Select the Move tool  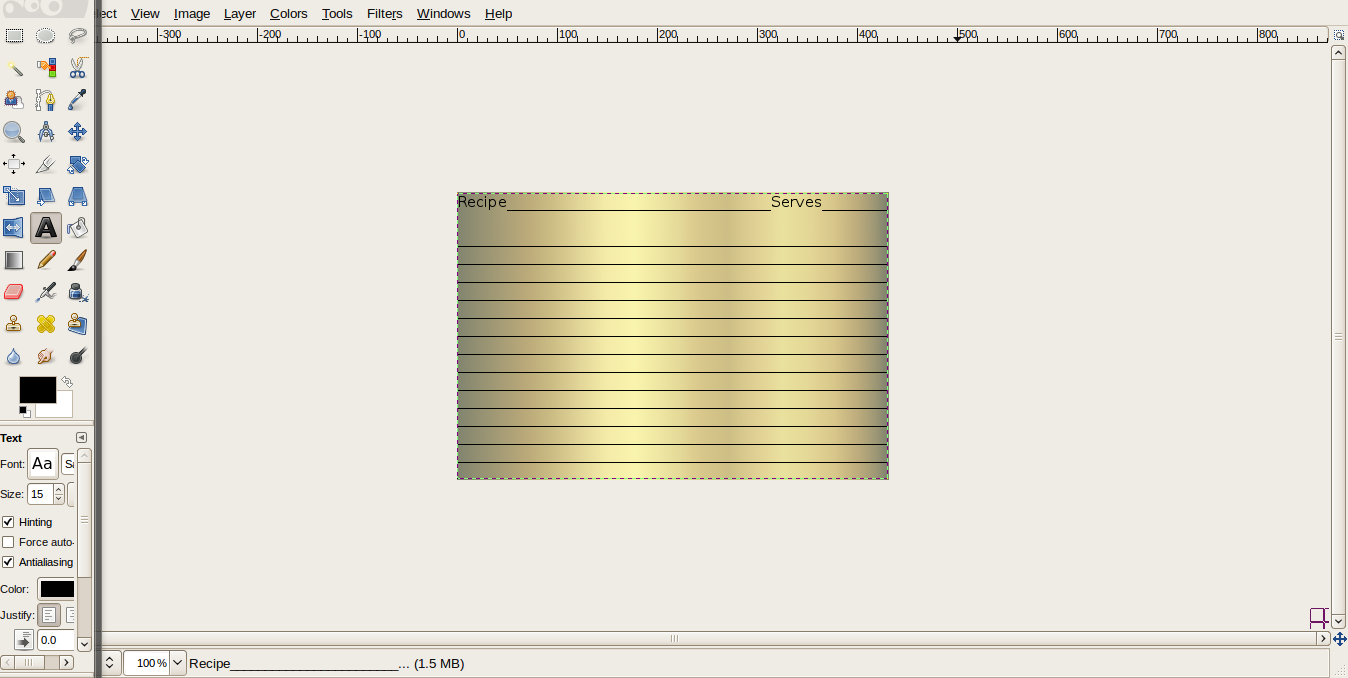point(77,132)
